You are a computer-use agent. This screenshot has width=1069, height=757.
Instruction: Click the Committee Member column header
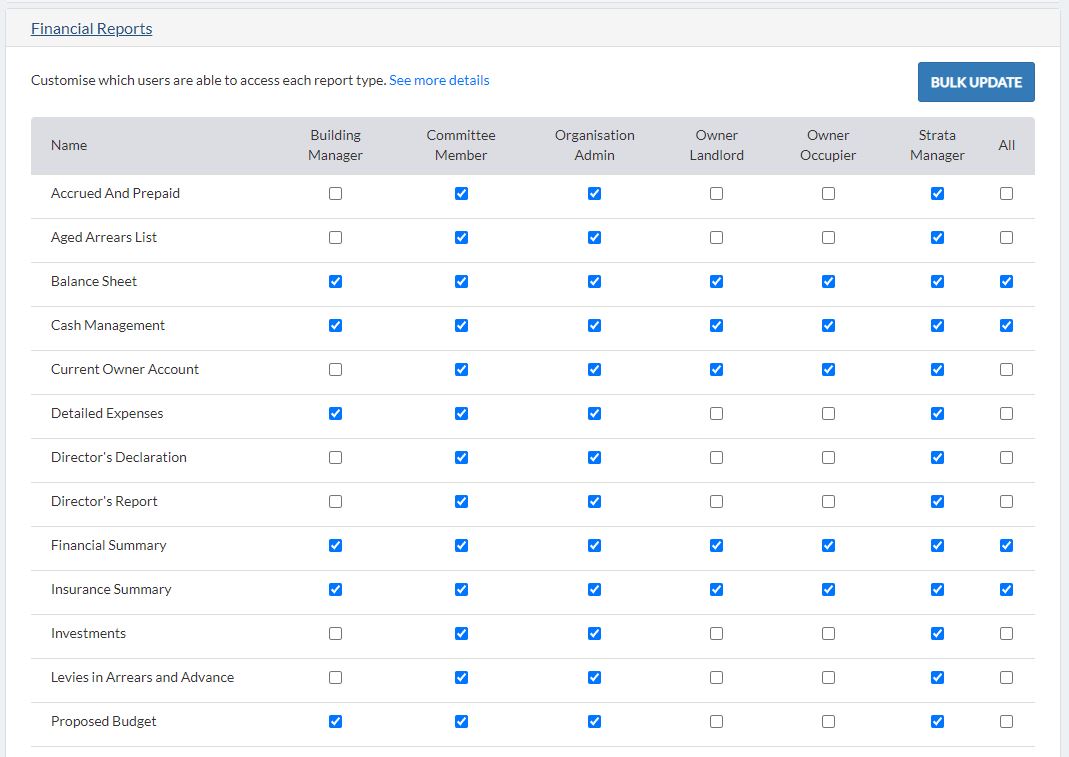(x=461, y=145)
